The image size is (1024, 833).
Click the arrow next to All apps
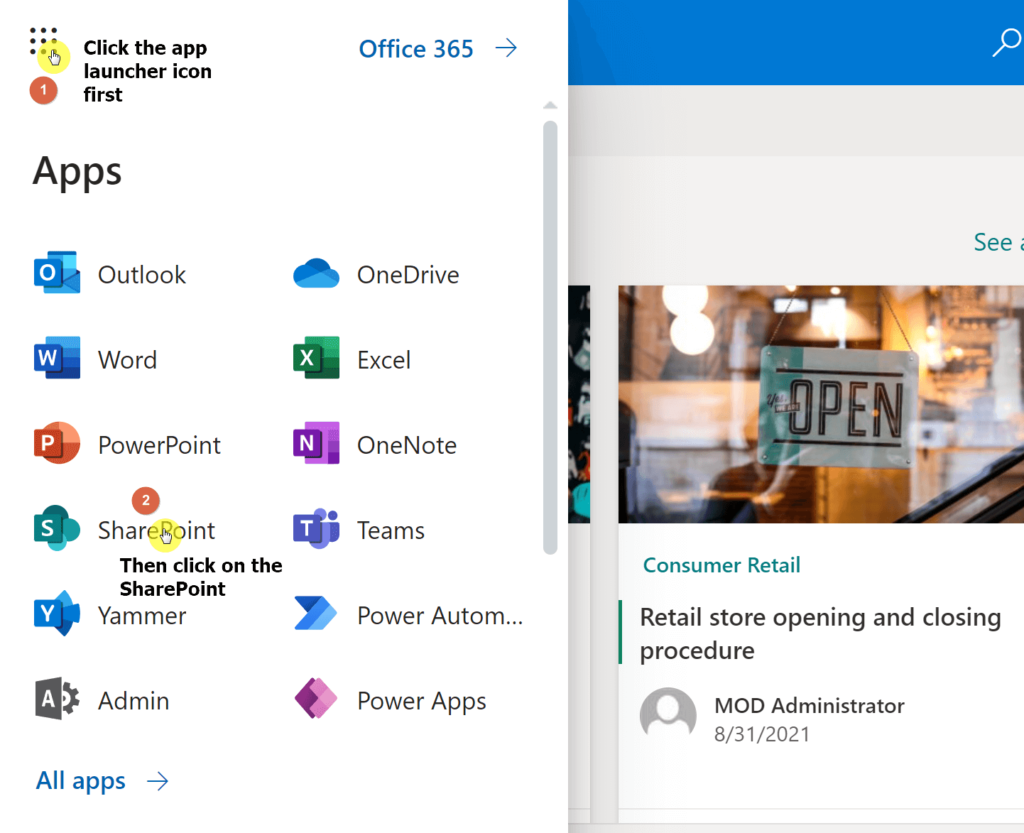pos(157,781)
